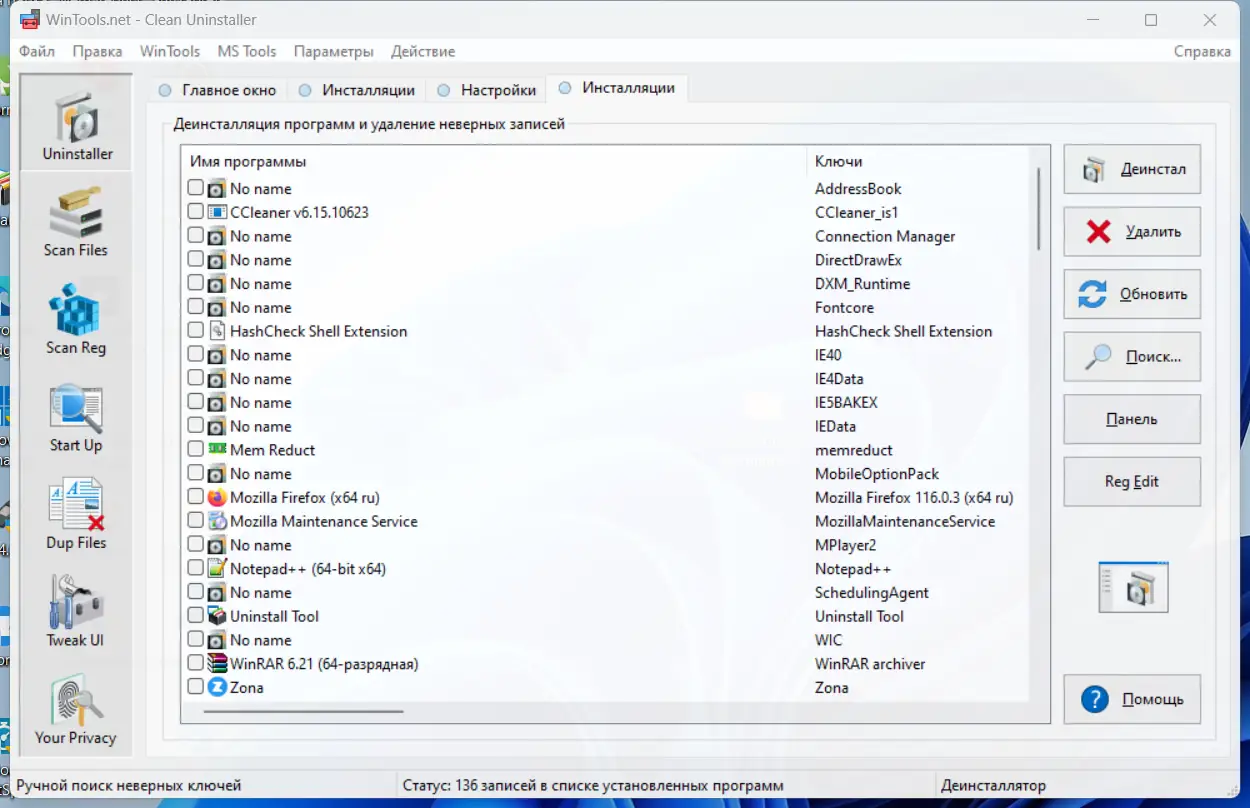Check the CCleaner v6.15.10623 checkbox
This screenshot has height=808, width=1250.
tap(195, 212)
